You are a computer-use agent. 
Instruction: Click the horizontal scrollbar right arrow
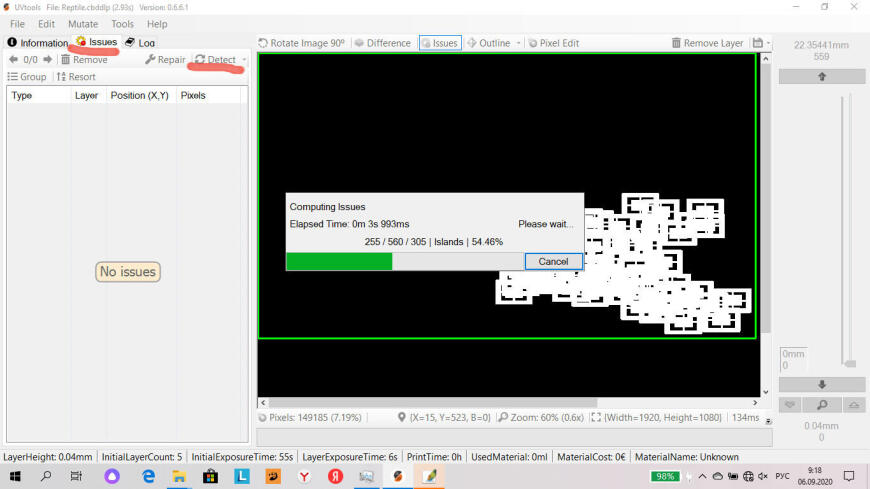point(755,402)
